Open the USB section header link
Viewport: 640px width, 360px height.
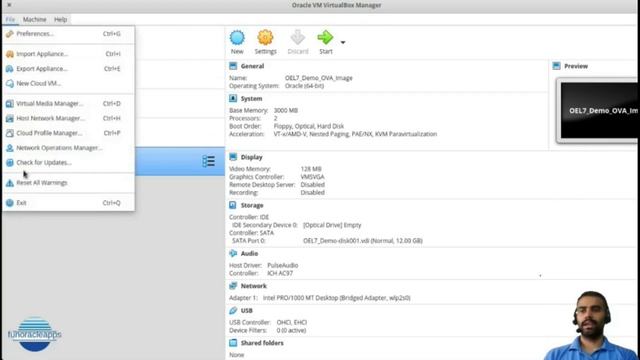(247, 311)
